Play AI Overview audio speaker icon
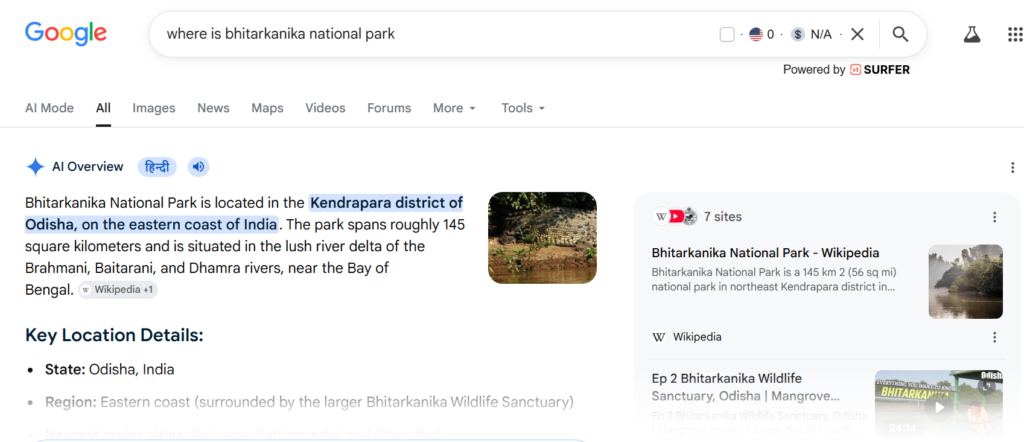The width and height of the screenshot is (1024, 442). pyautogui.click(x=199, y=167)
